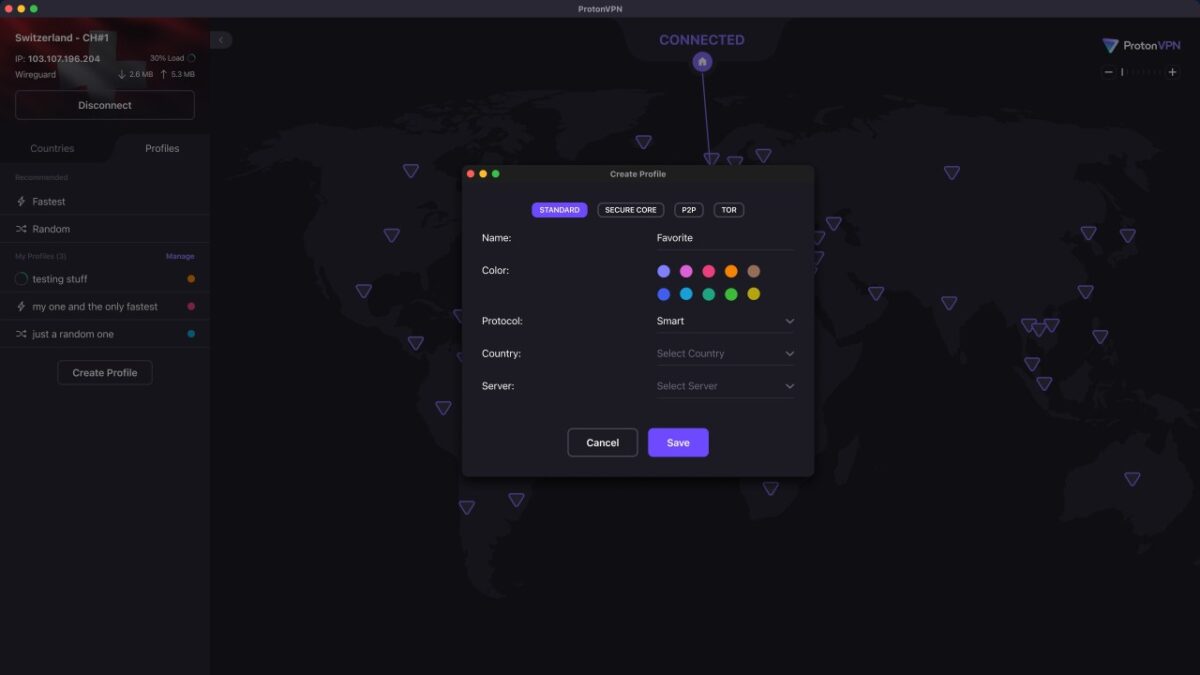Click the ProtonVPN logo icon
Viewport: 1200px width, 675px height.
pyautogui.click(x=1110, y=46)
